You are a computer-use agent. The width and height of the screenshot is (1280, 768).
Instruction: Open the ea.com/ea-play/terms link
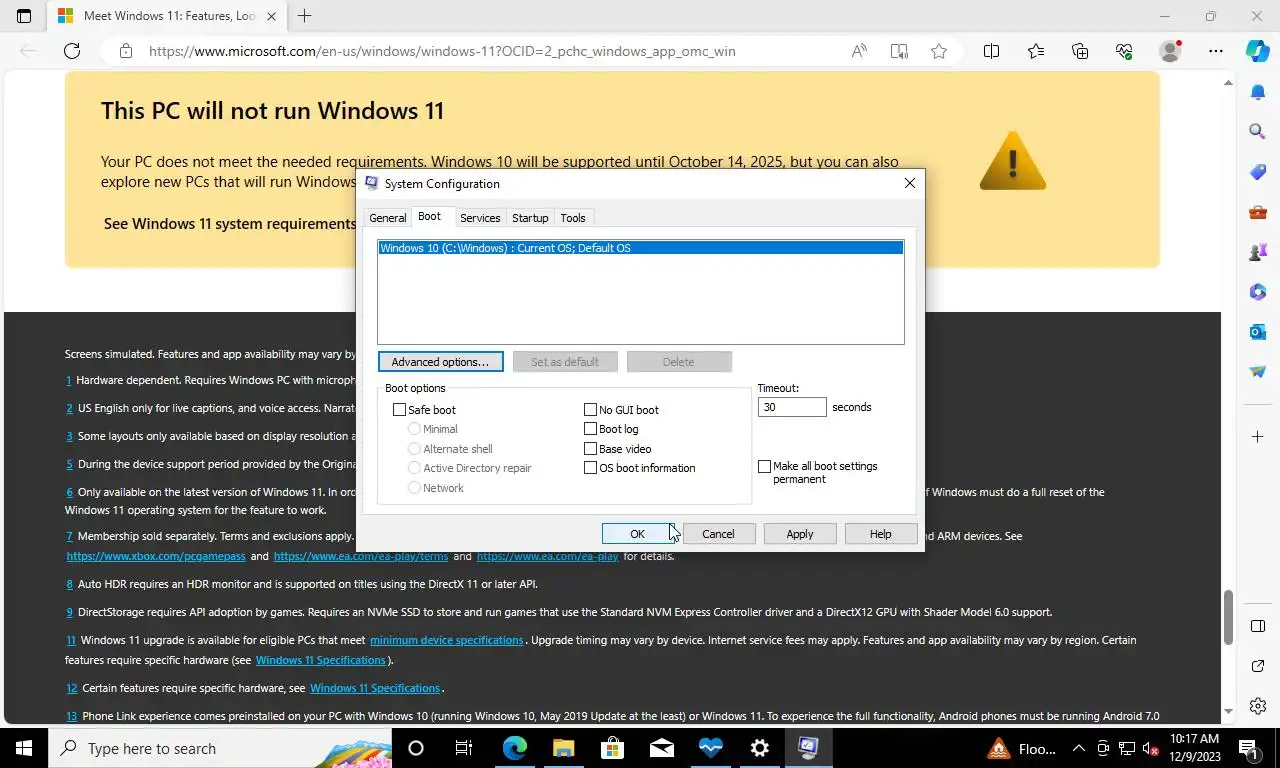coord(361,556)
